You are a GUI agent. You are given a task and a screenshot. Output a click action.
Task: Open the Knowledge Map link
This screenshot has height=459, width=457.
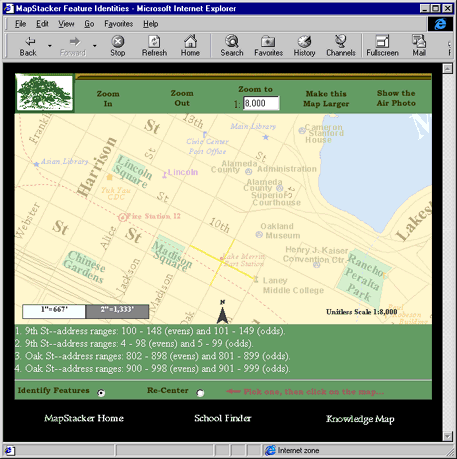click(x=360, y=419)
